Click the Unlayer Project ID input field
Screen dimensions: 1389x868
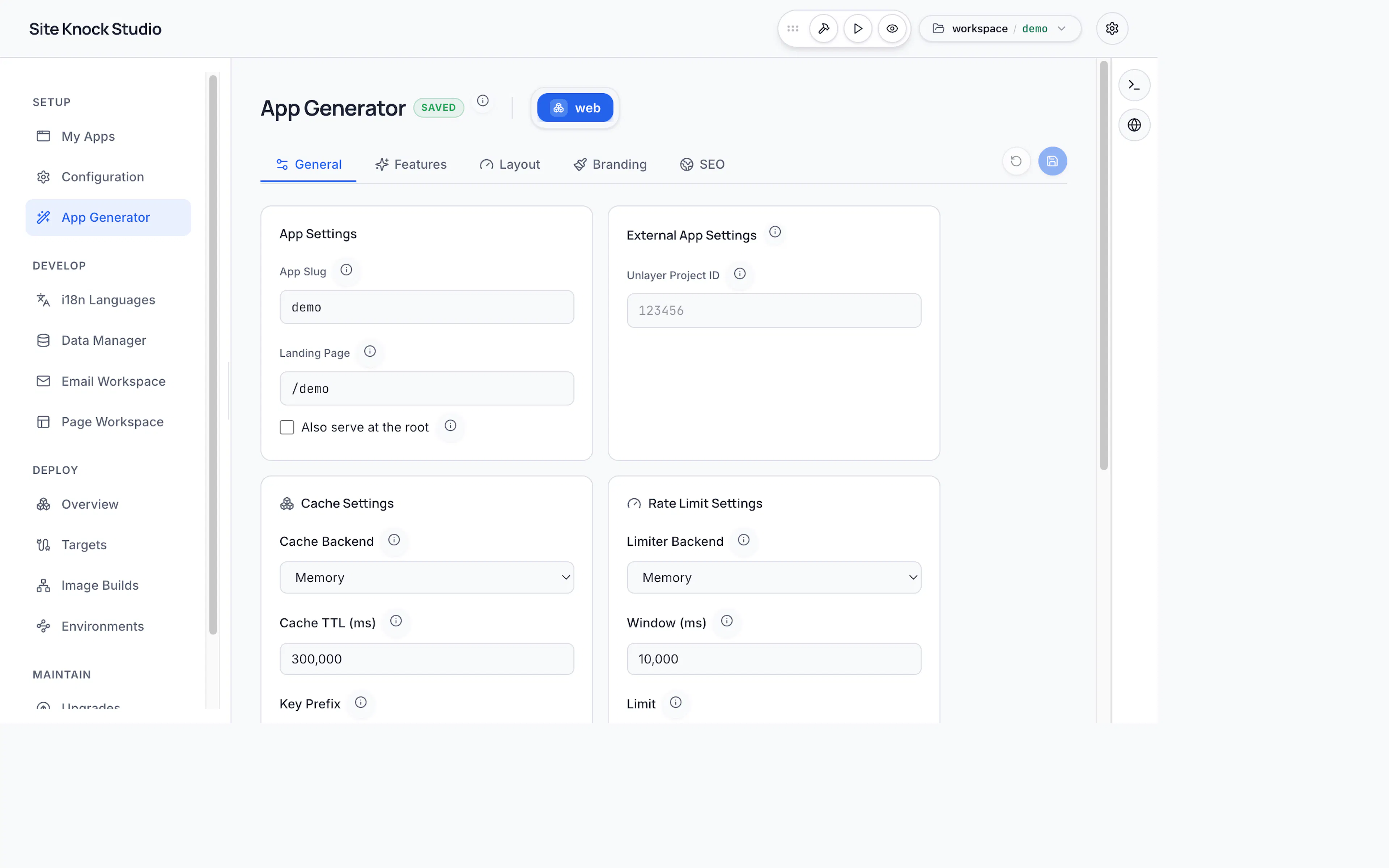[x=774, y=311]
